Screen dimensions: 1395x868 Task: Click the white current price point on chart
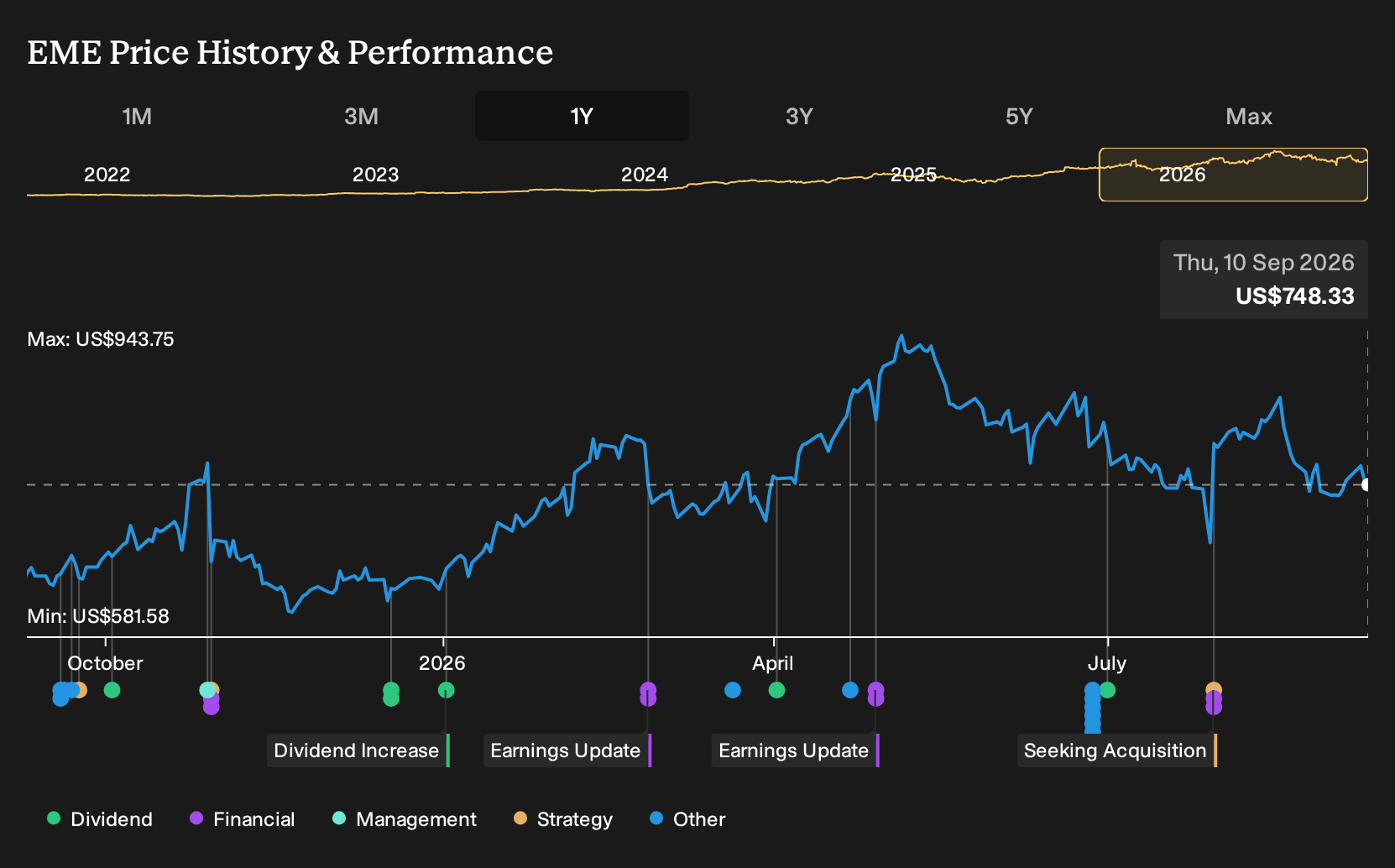(1366, 484)
